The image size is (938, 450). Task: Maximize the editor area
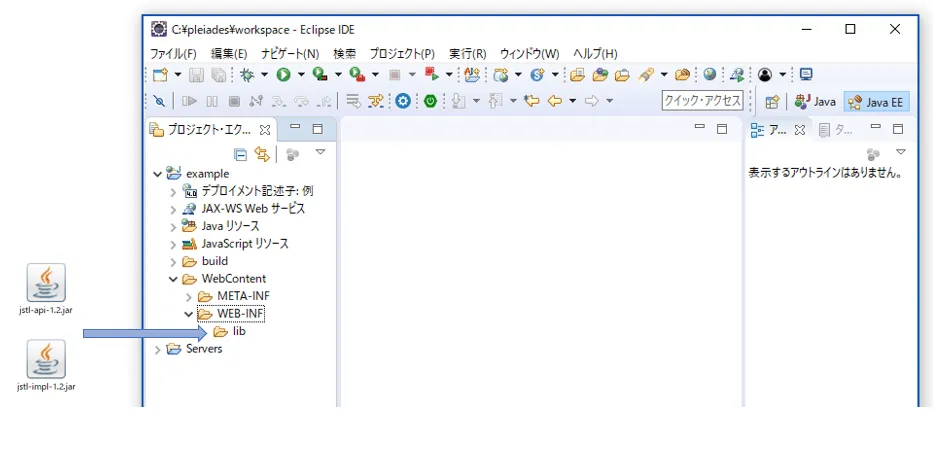coord(722,129)
